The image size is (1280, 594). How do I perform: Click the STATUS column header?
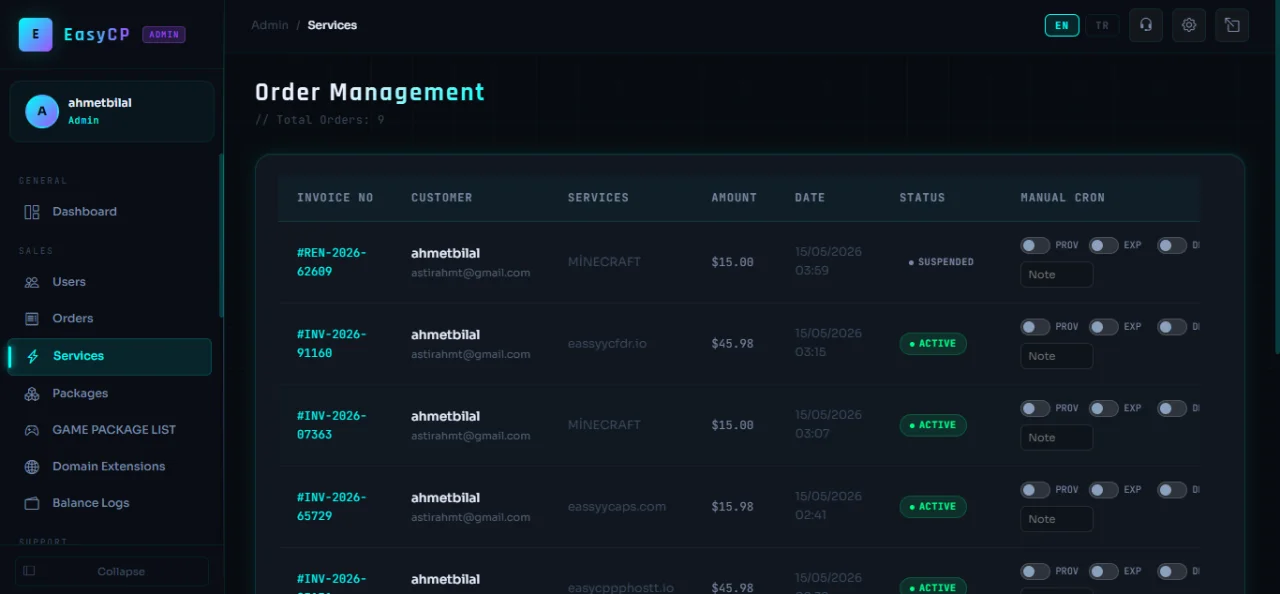pos(922,198)
